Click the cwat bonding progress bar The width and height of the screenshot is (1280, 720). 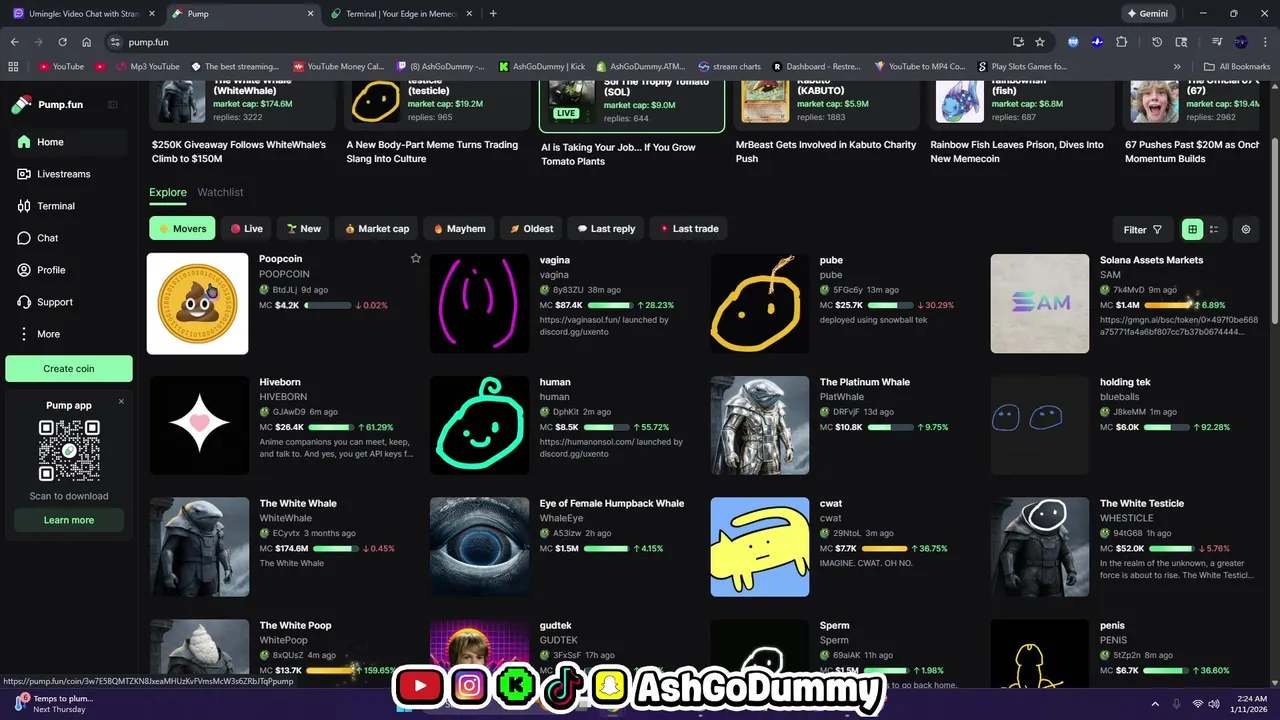[x=887, y=549]
